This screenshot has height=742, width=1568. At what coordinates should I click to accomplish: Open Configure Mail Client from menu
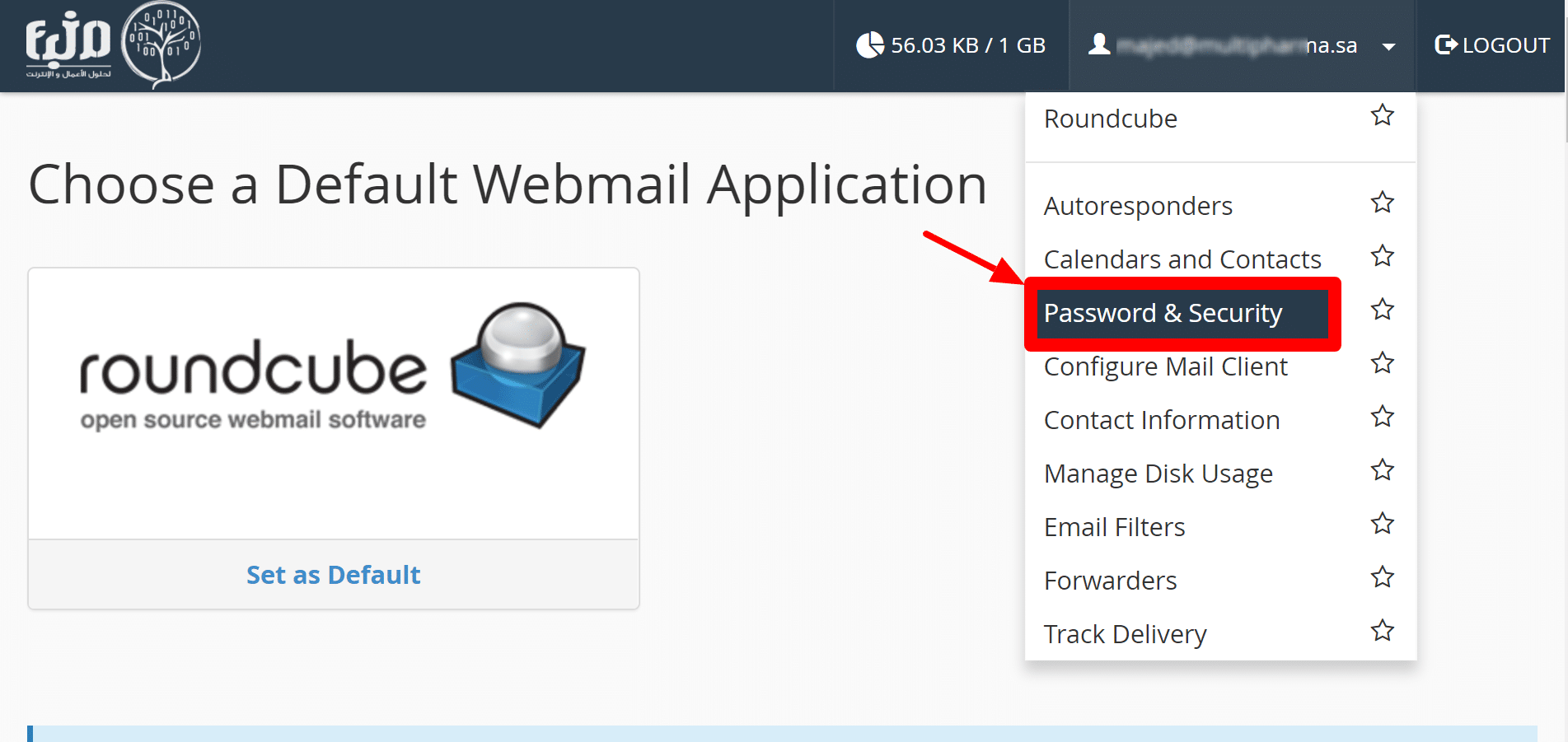coord(1165,366)
